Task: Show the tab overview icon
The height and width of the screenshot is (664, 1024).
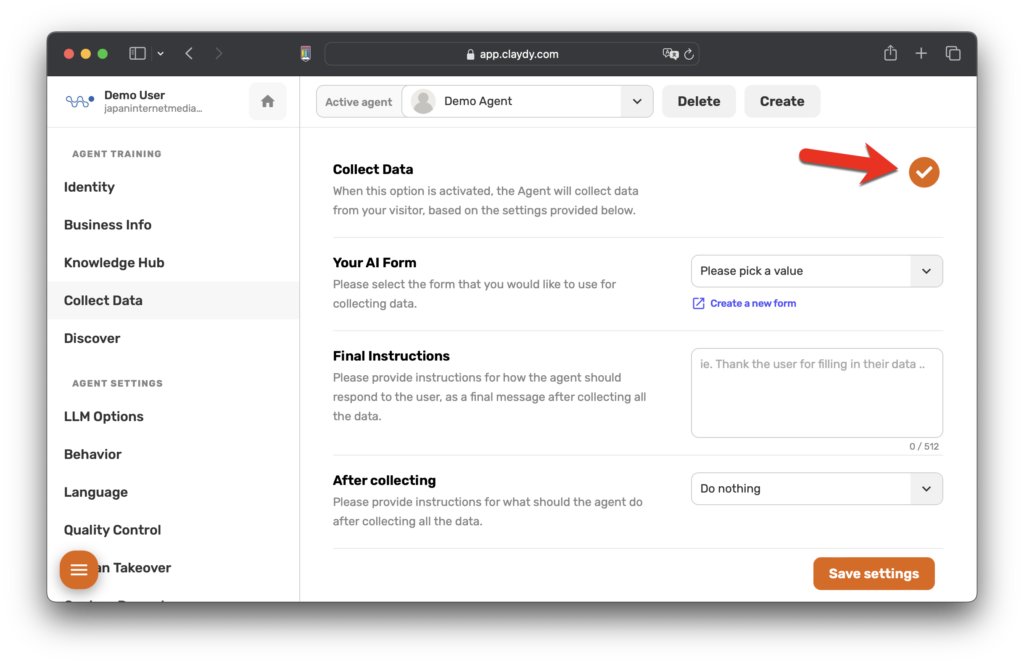Action: pyautogui.click(x=953, y=54)
